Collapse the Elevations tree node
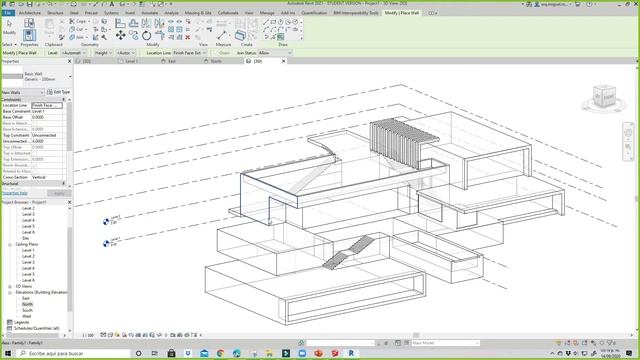Viewport: 640px width, 360px height. pos(10,293)
